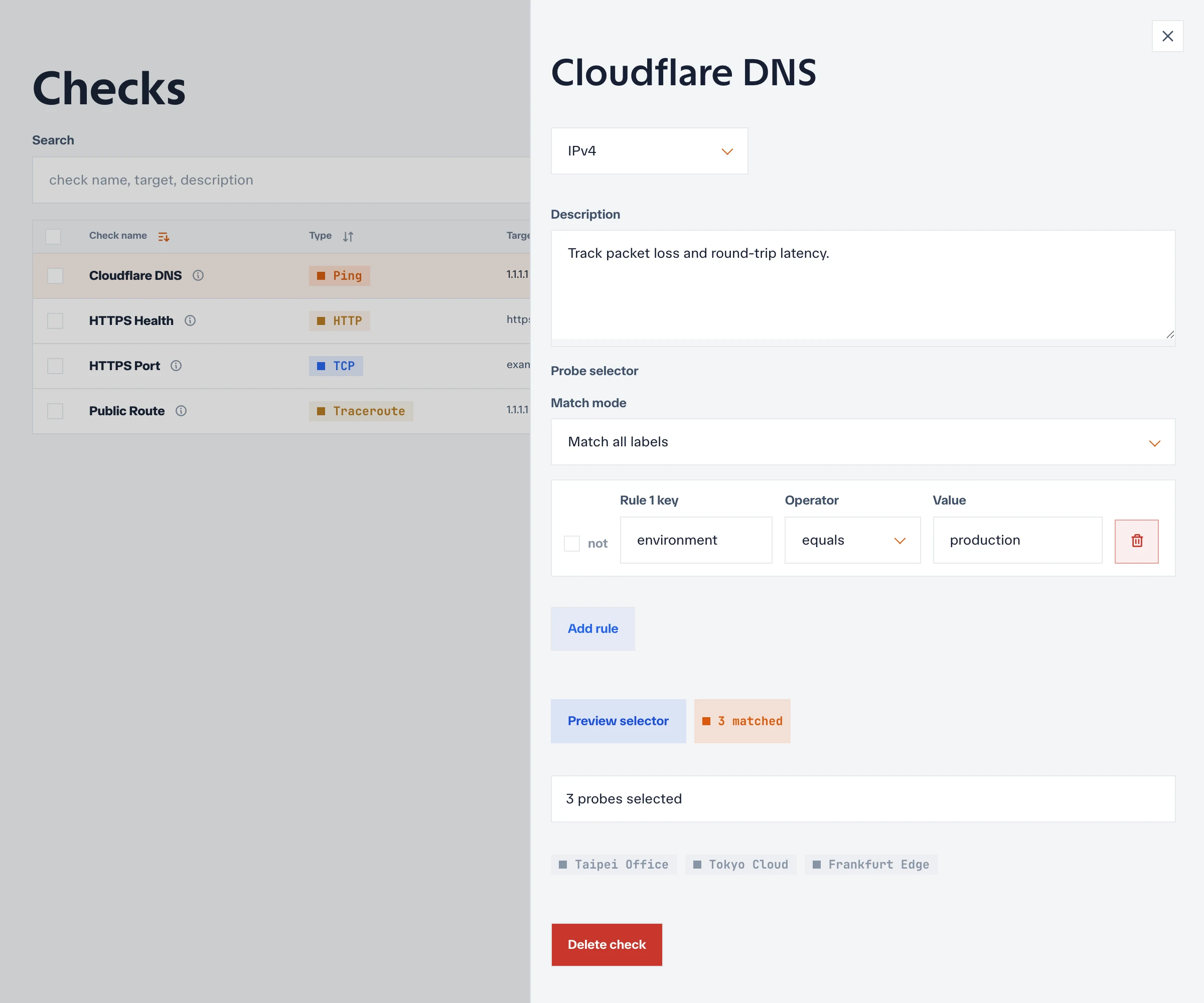Click the Delete check button

[x=607, y=944]
